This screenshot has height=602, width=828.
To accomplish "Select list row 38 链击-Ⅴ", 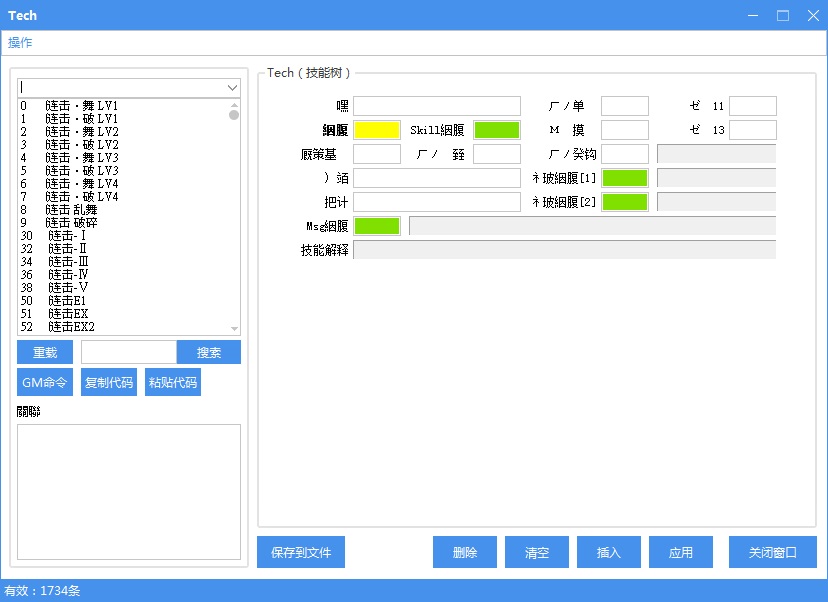I will [124, 287].
